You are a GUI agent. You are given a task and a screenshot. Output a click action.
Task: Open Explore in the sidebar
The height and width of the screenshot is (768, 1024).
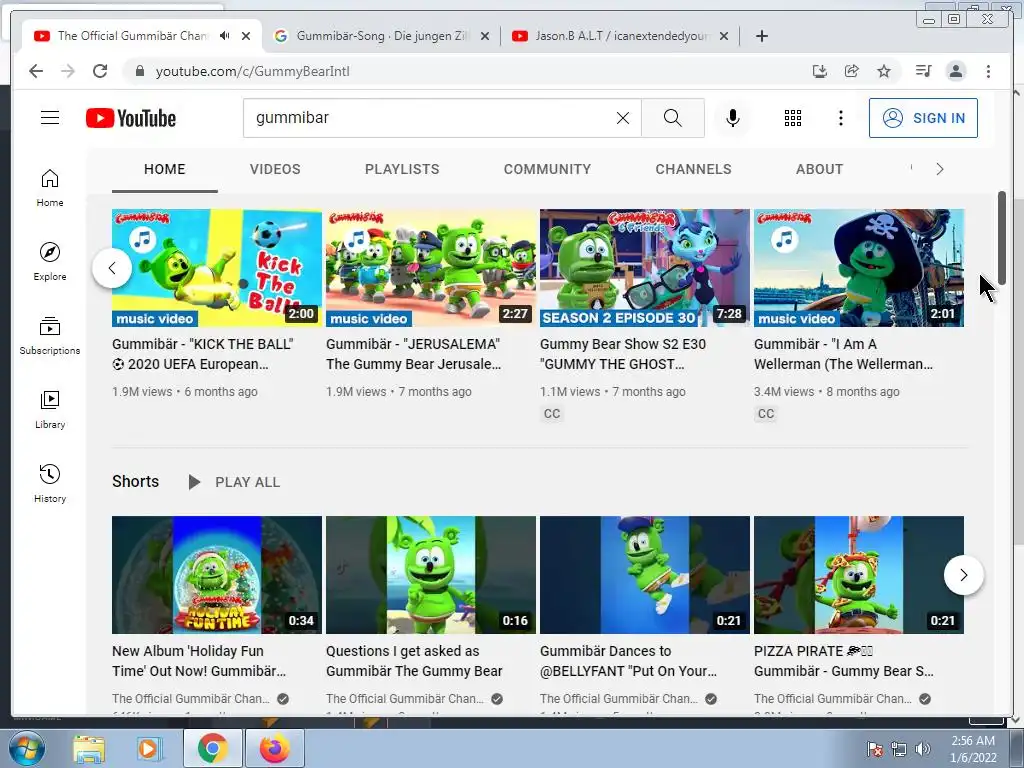pos(50,262)
